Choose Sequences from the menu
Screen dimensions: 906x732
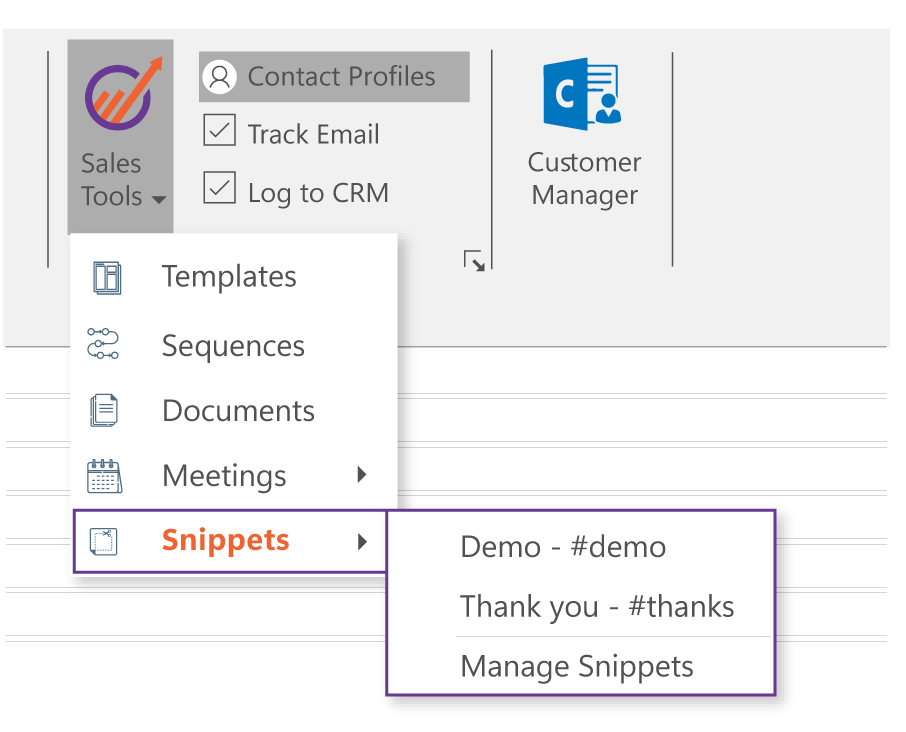233,346
